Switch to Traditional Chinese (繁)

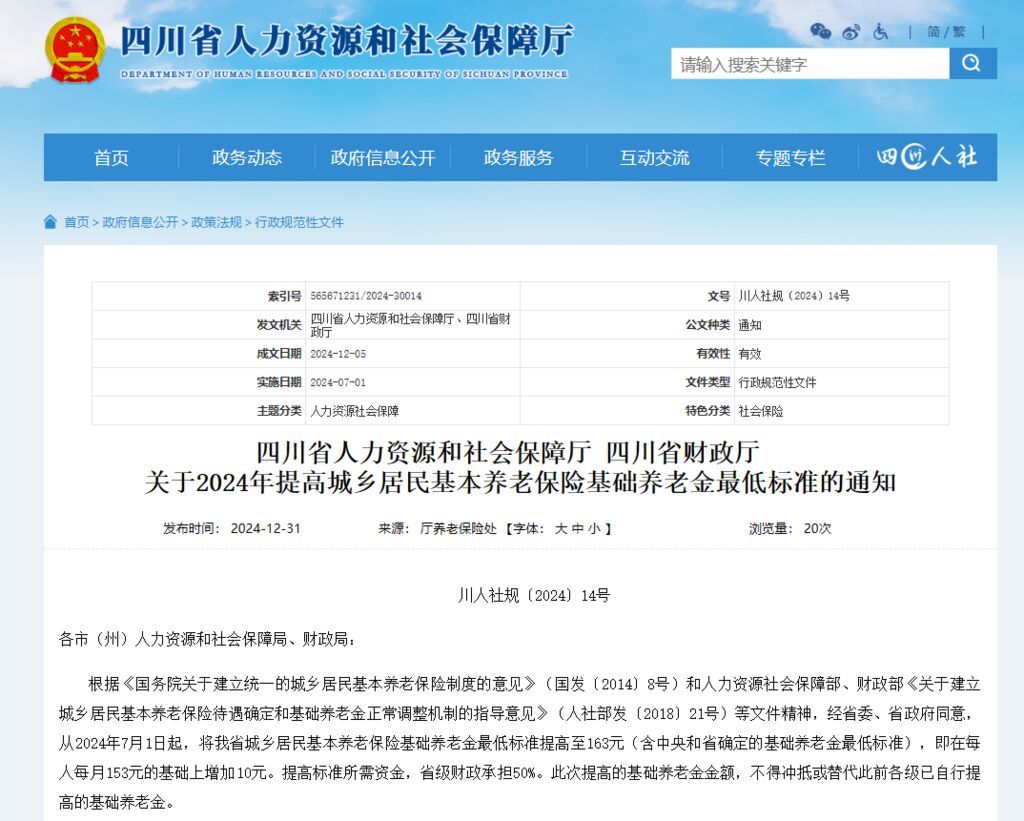pyautogui.click(x=959, y=32)
